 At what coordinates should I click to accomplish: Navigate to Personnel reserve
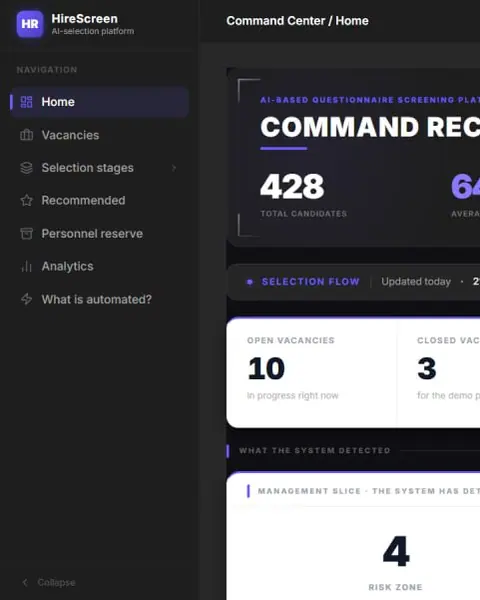[100, 233]
